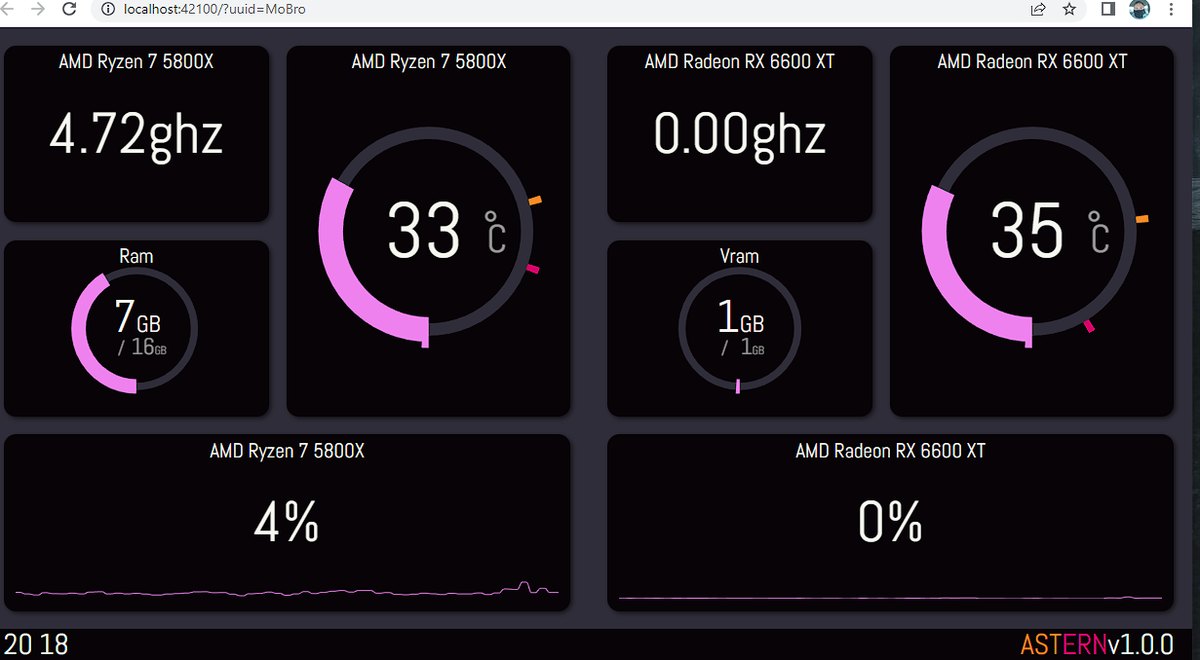Screen dimensions: 1200x660
Task: Click the orange marker on the 33 °C gauge
Action: pos(535,201)
